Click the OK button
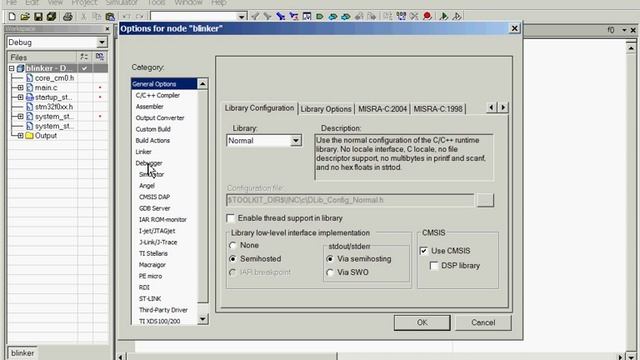 (422, 322)
